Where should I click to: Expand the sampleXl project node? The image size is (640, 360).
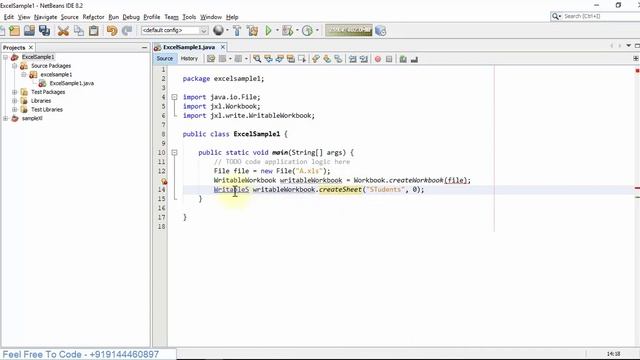pos(6,118)
